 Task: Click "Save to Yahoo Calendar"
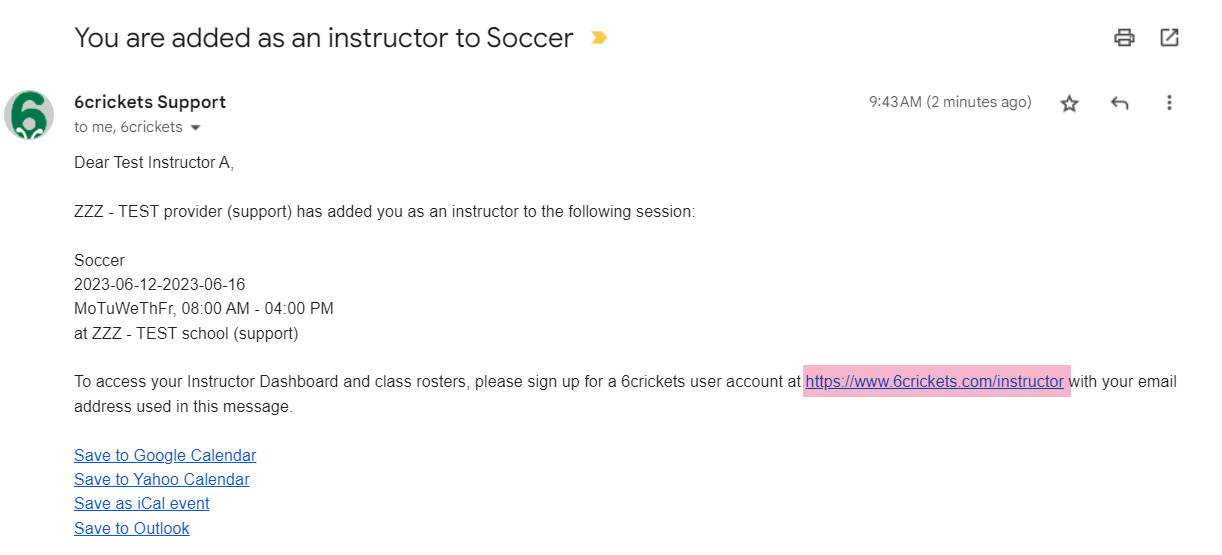[x=162, y=479]
